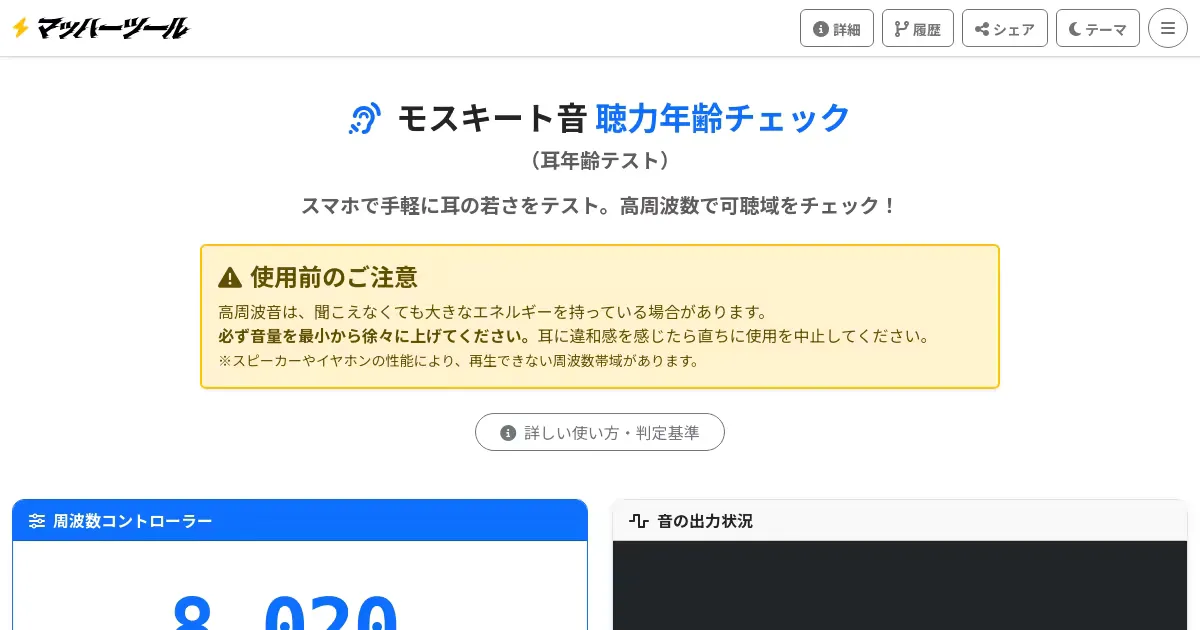Click the share nodes icon beside シェア
Screen dimensions: 1200x630
click(x=982, y=29)
